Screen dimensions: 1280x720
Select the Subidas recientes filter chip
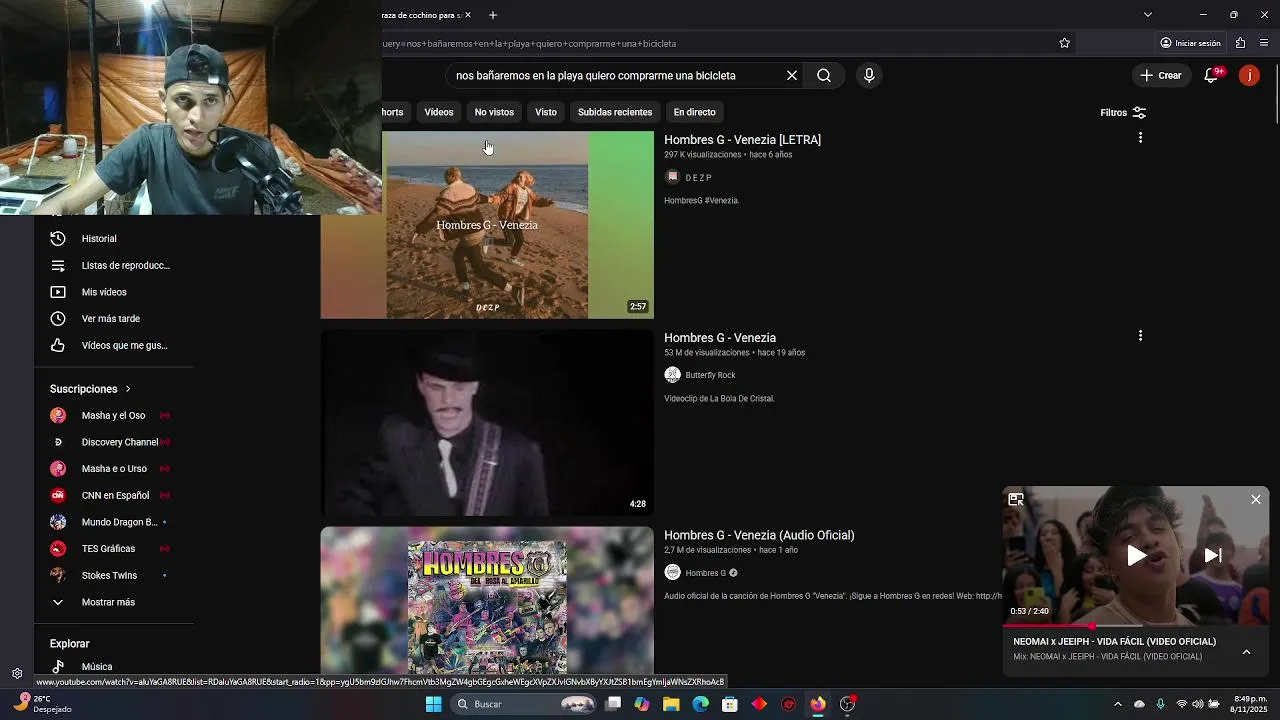point(615,112)
